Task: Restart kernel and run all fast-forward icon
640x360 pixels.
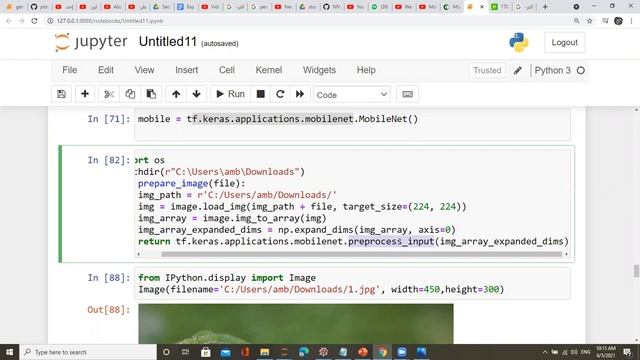Action: pyautogui.click(x=300, y=94)
